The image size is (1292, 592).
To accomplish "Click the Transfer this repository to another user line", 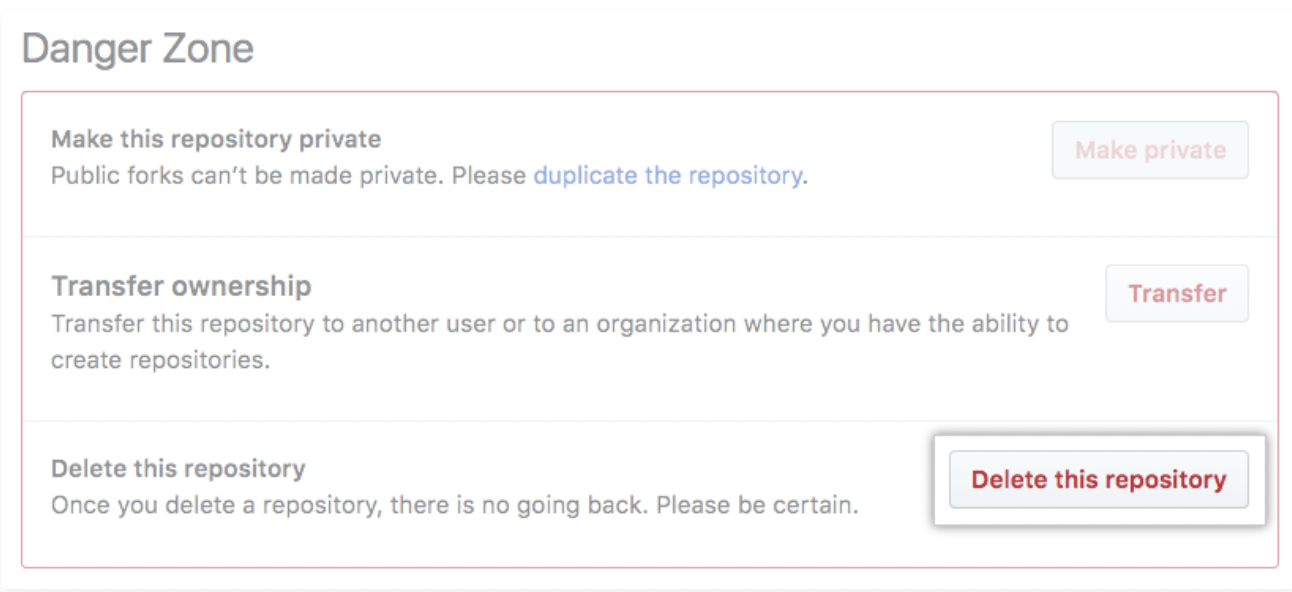I will [560, 324].
